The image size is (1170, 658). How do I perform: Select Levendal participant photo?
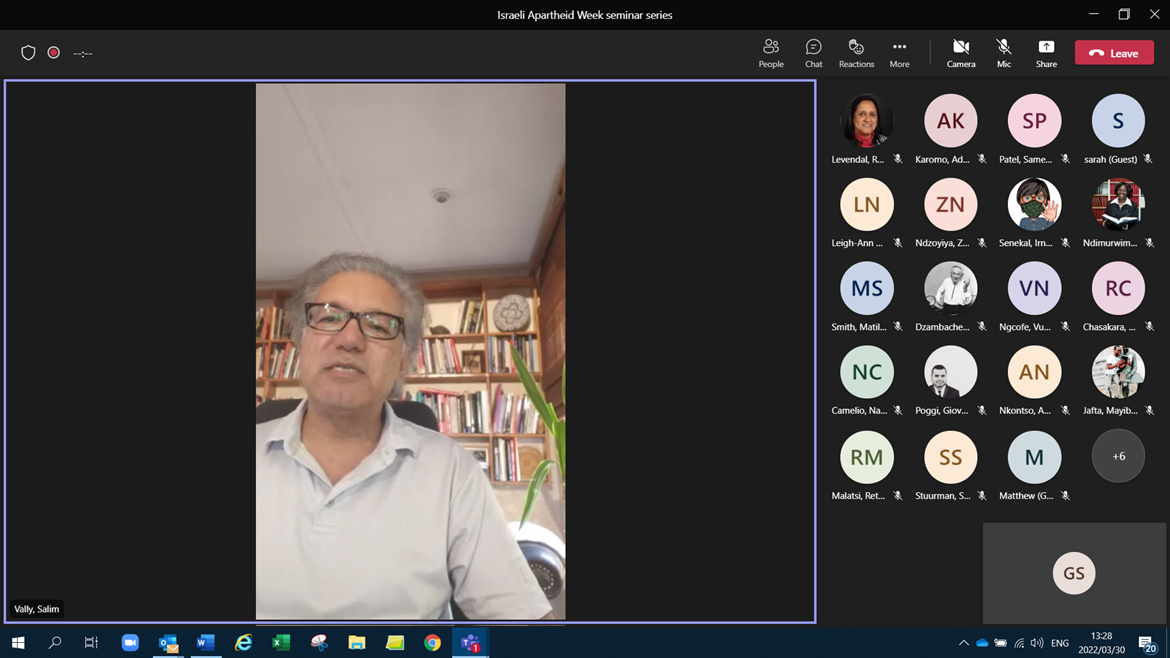point(866,120)
